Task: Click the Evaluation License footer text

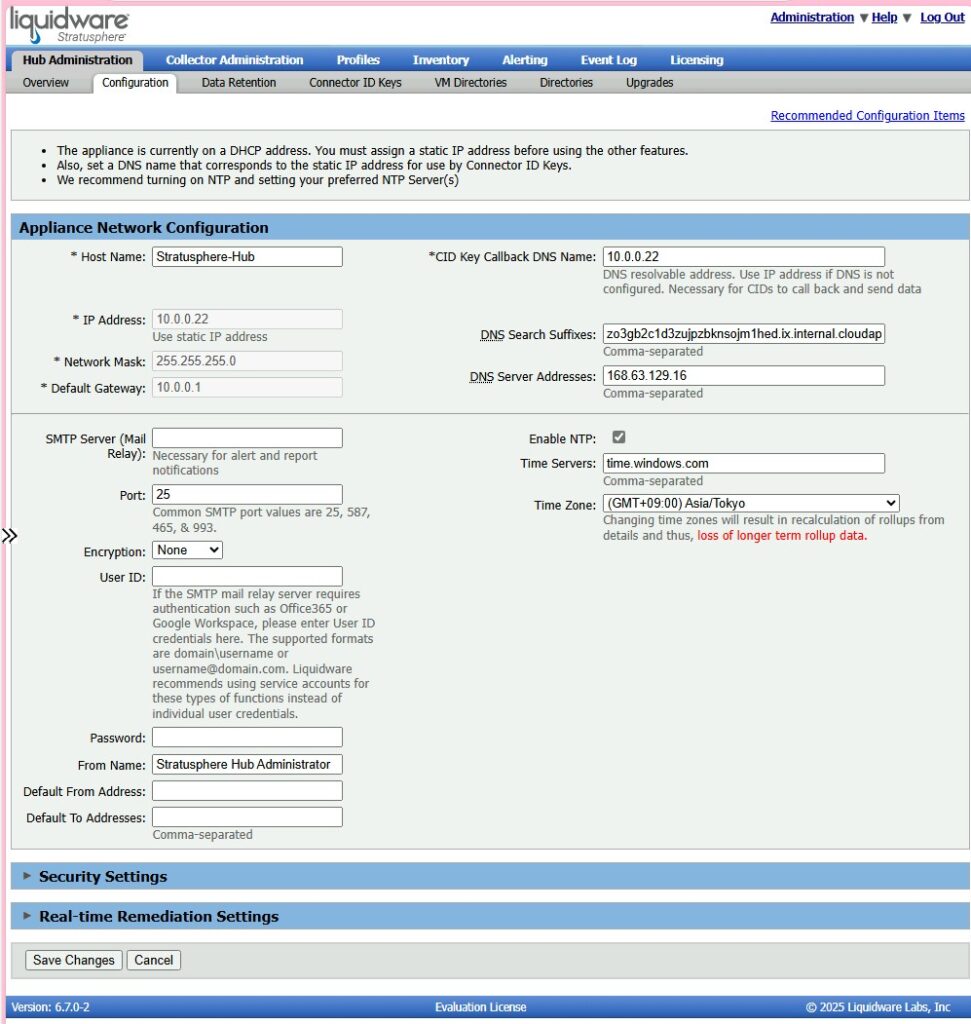Action: click(481, 1007)
